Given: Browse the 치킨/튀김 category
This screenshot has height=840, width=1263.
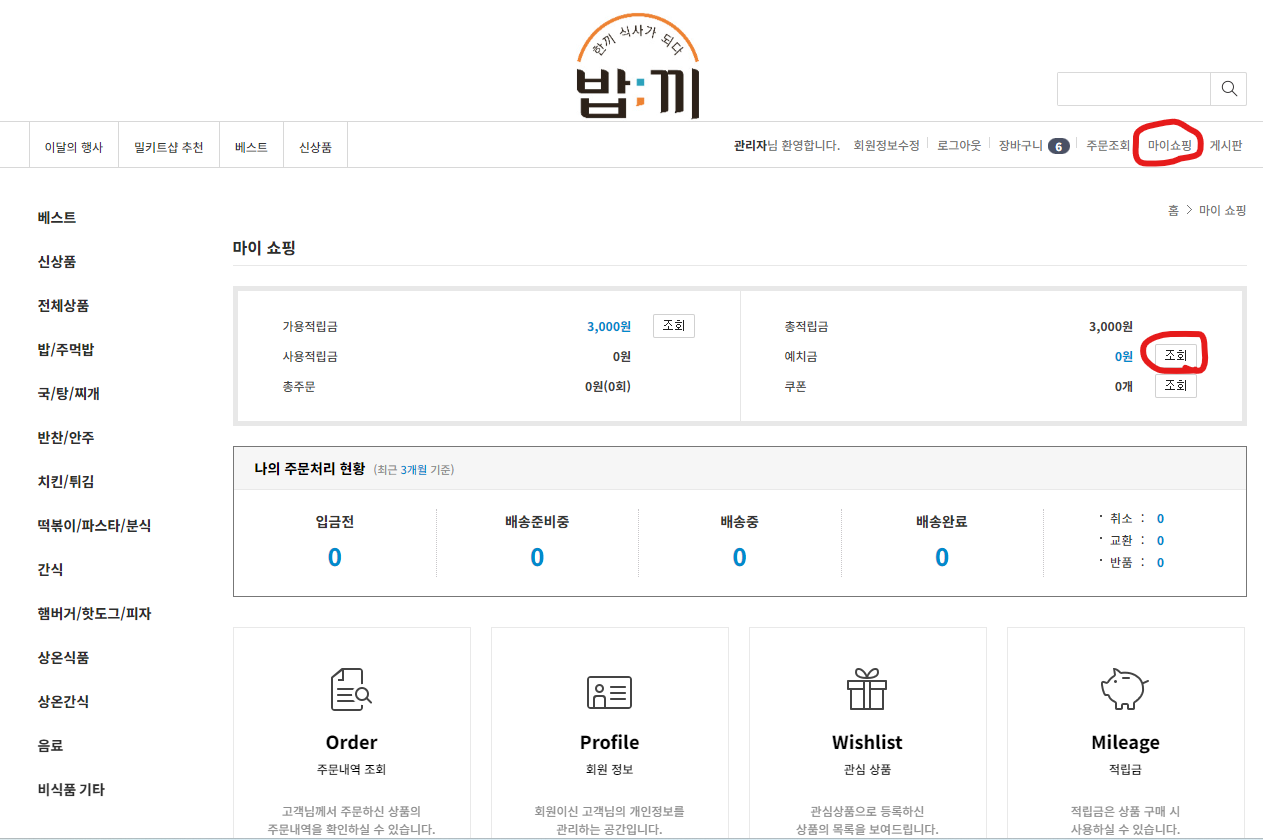Looking at the screenshot, I should 67,481.
